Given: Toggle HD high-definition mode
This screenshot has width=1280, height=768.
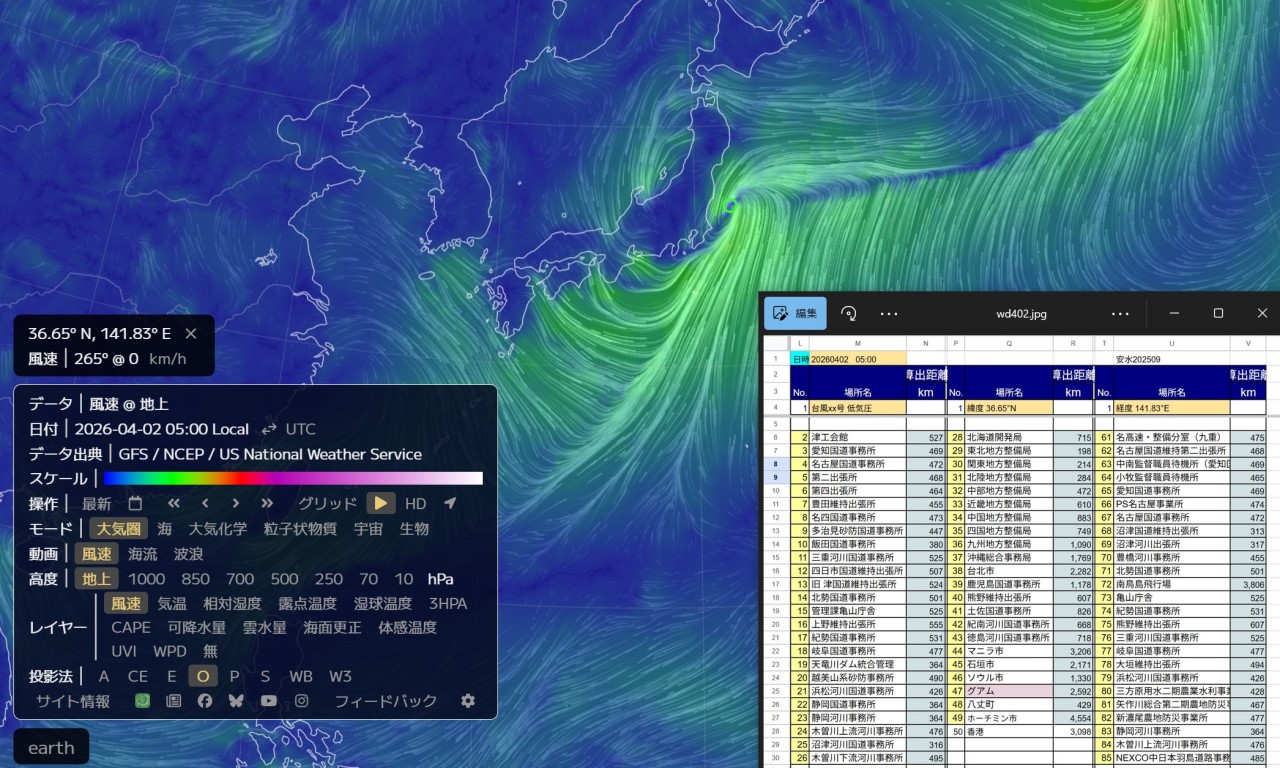Looking at the screenshot, I should coord(415,503).
